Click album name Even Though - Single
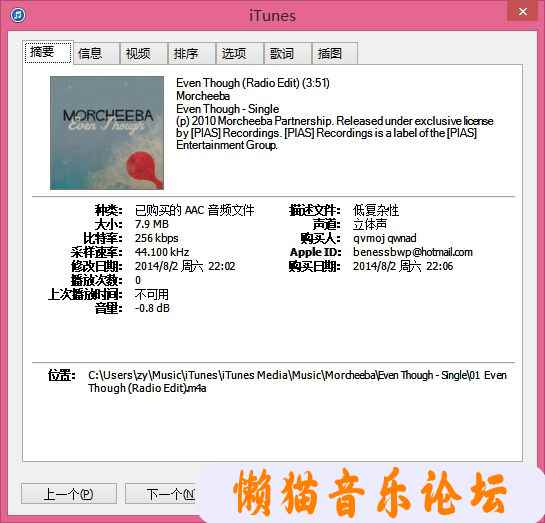This screenshot has width=545, height=523. click(x=227, y=109)
